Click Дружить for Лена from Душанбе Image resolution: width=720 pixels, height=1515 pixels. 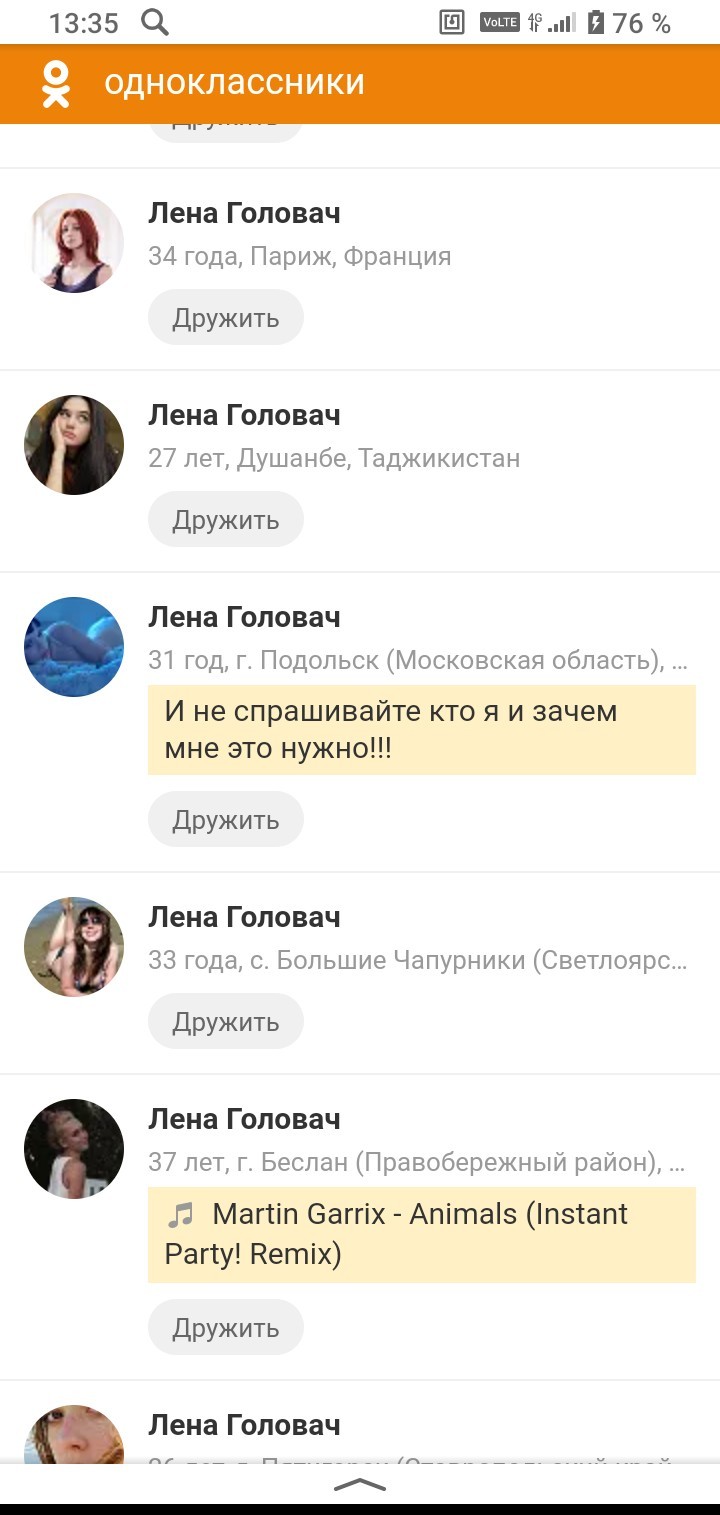[226, 520]
